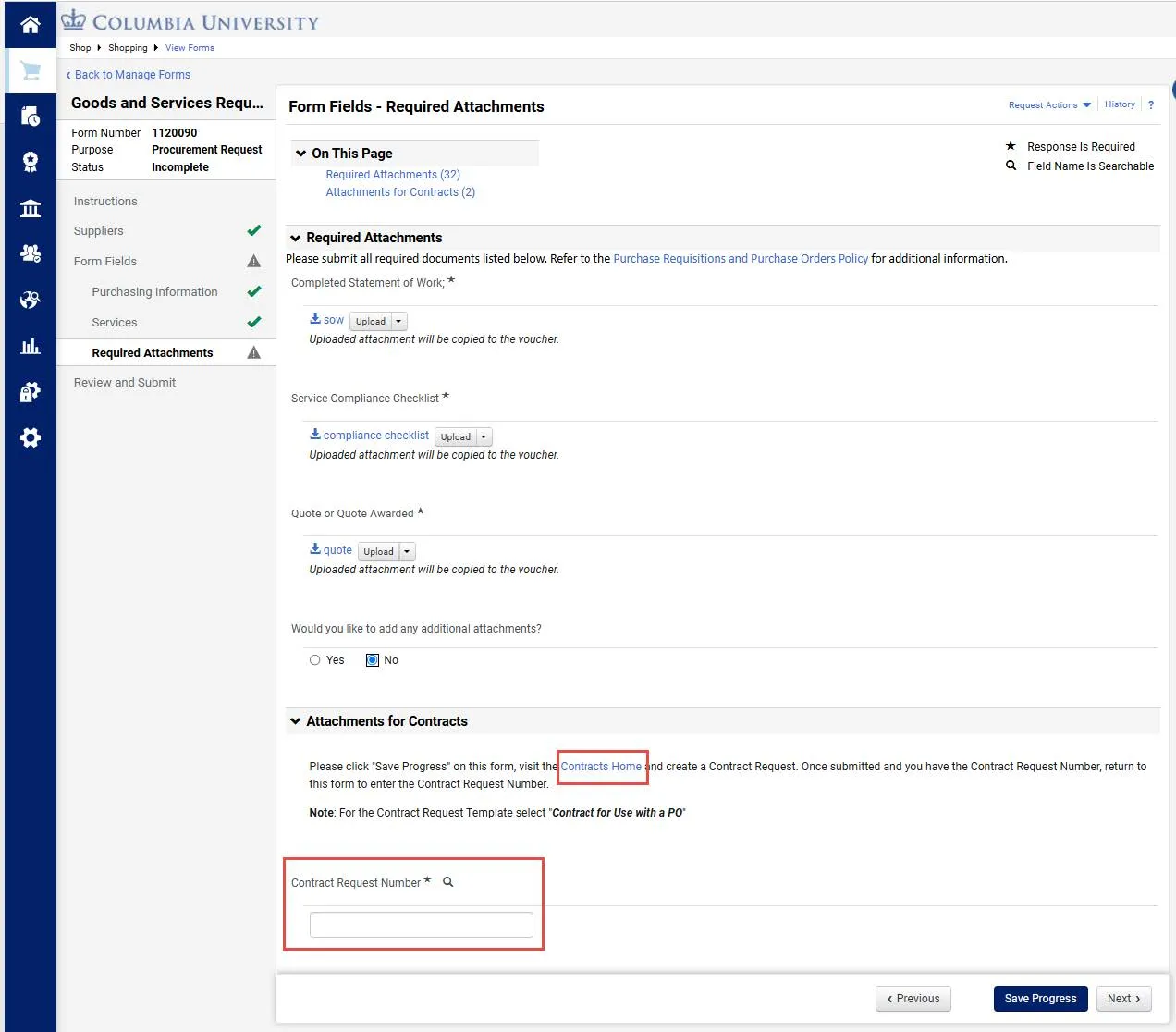Viewport: 1176px width, 1032px height.
Task: Click the compliance checklist download icon
Action: coord(315,434)
